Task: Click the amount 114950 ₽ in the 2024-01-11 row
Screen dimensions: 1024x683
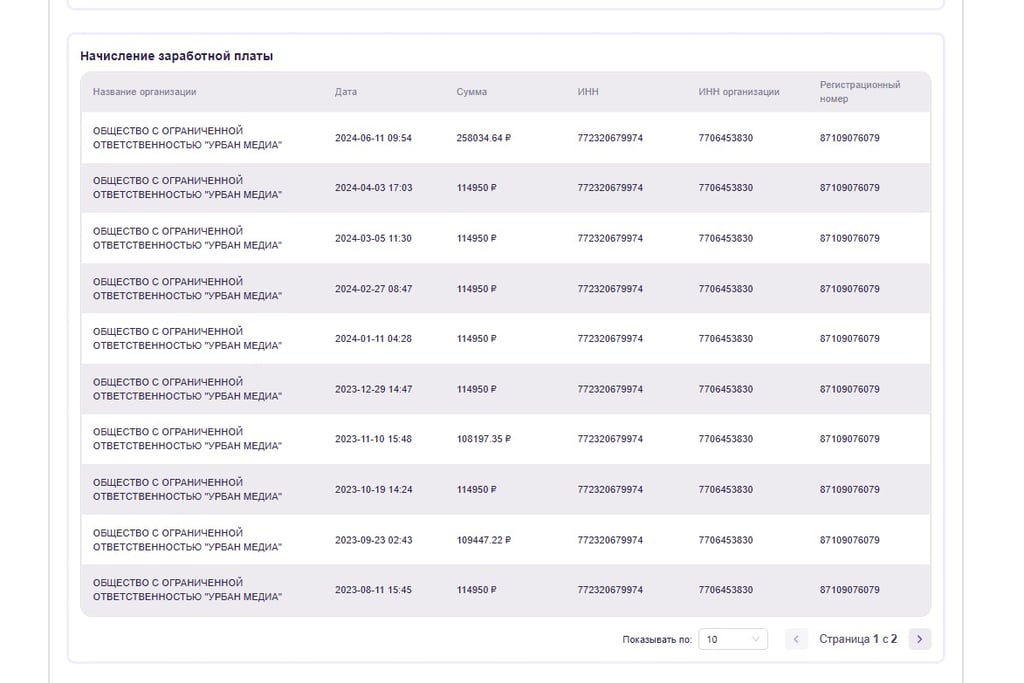Action: point(477,339)
